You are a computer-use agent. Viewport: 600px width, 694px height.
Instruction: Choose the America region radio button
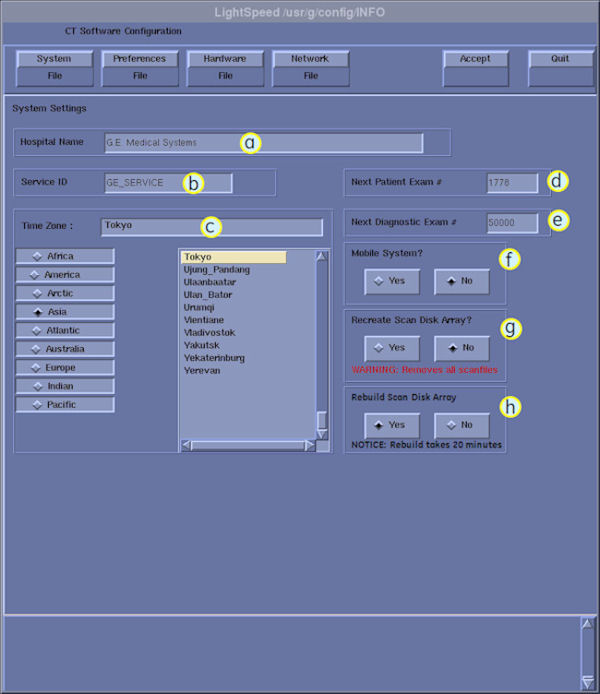pyautogui.click(x=65, y=275)
